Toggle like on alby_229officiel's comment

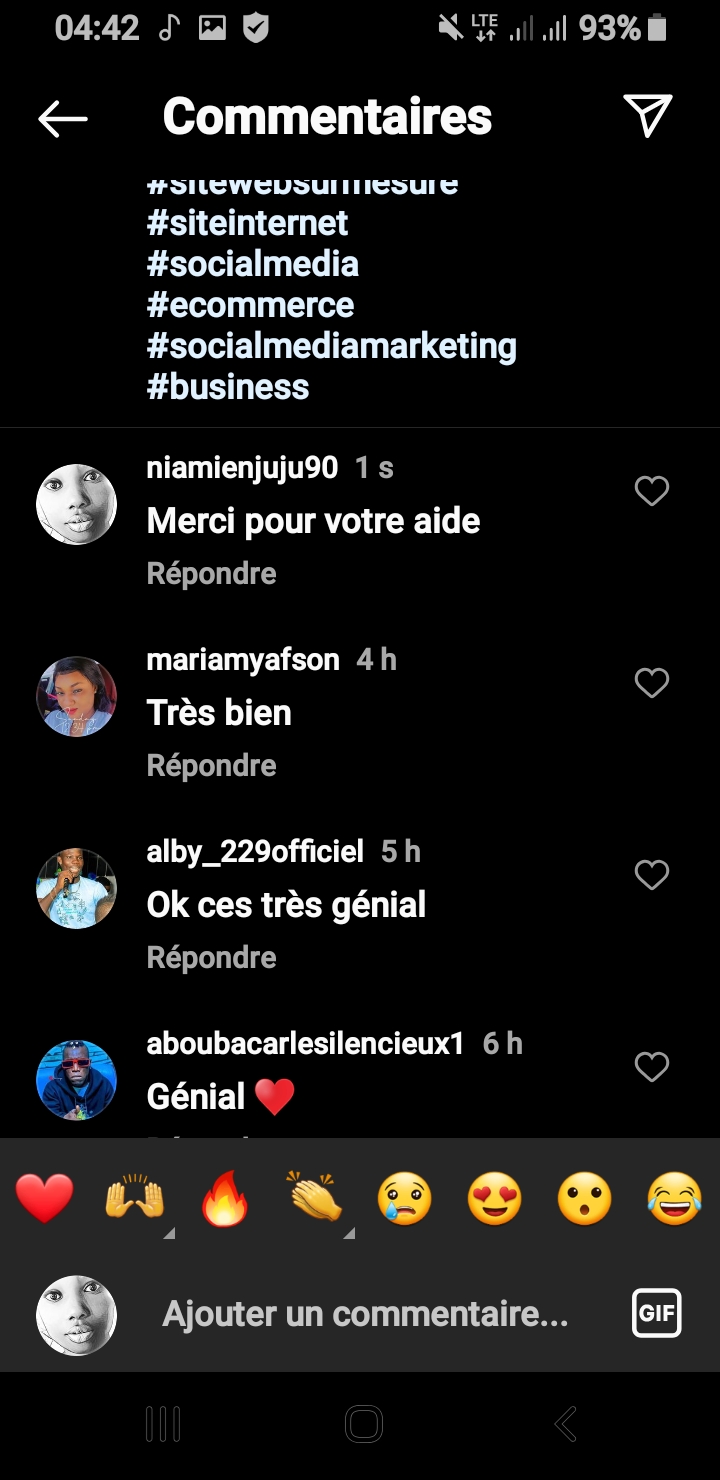(652, 875)
